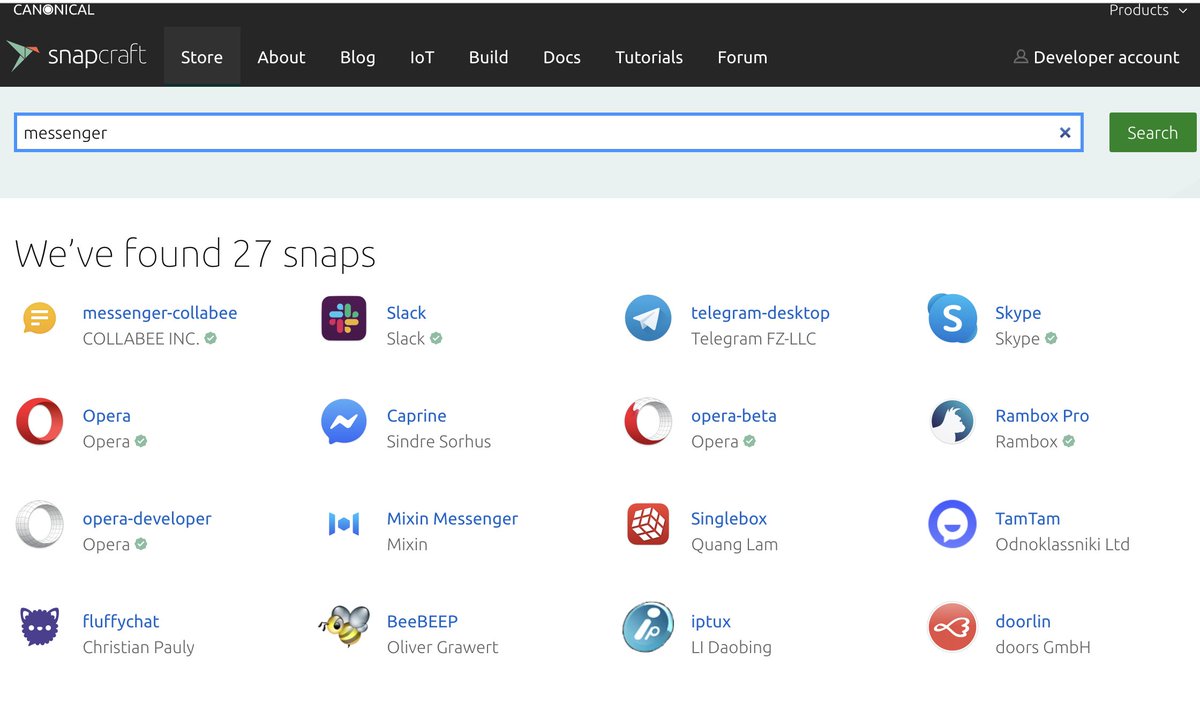Click the fluffychat purple icon
Viewport: 1200px width, 704px height.
pyautogui.click(x=40, y=627)
